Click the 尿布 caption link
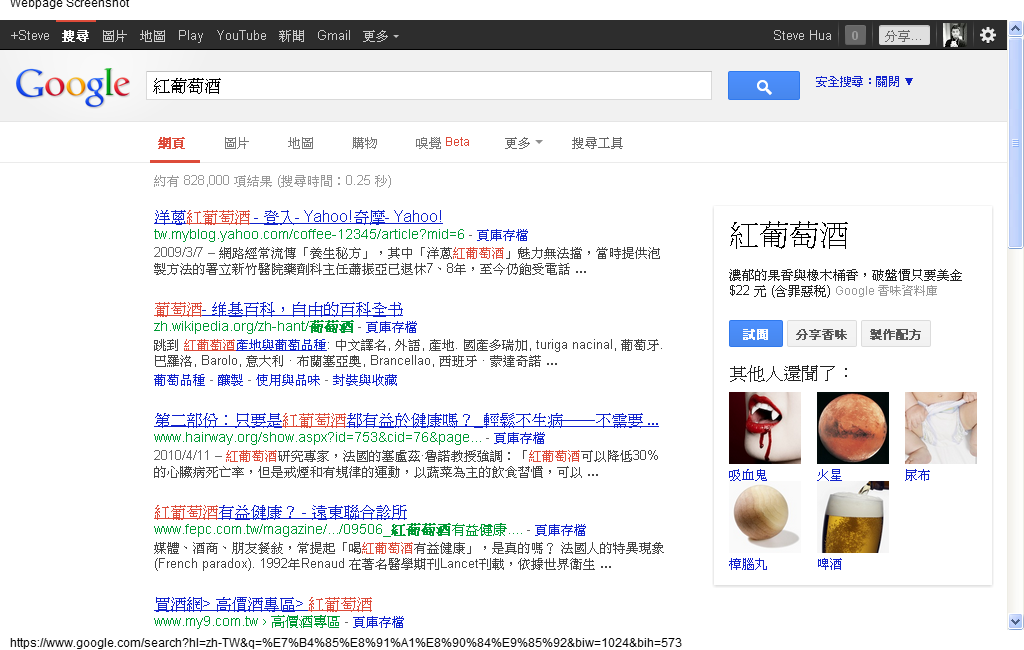This screenshot has width=1024, height=650. [x=918, y=475]
